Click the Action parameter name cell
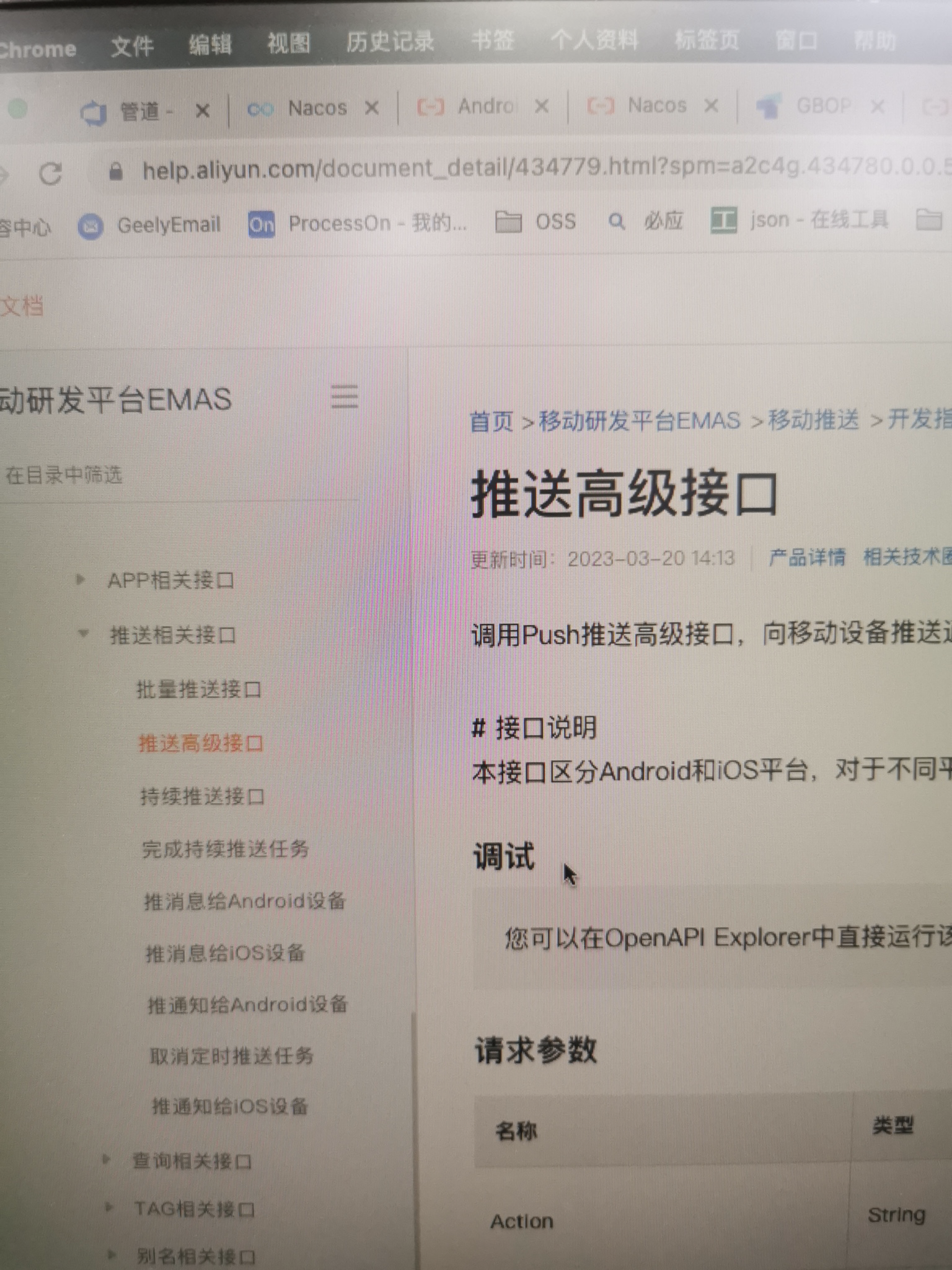The image size is (952, 1270). 522,1221
